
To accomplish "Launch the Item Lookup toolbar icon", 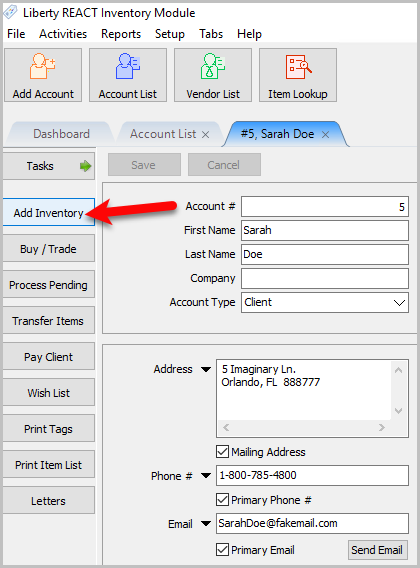I will click(298, 75).
